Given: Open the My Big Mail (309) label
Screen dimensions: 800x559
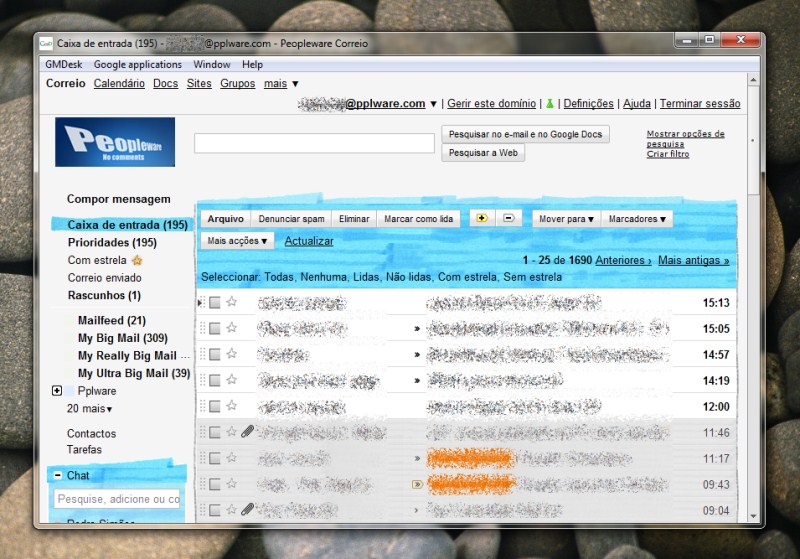Looking at the screenshot, I should [x=122, y=338].
